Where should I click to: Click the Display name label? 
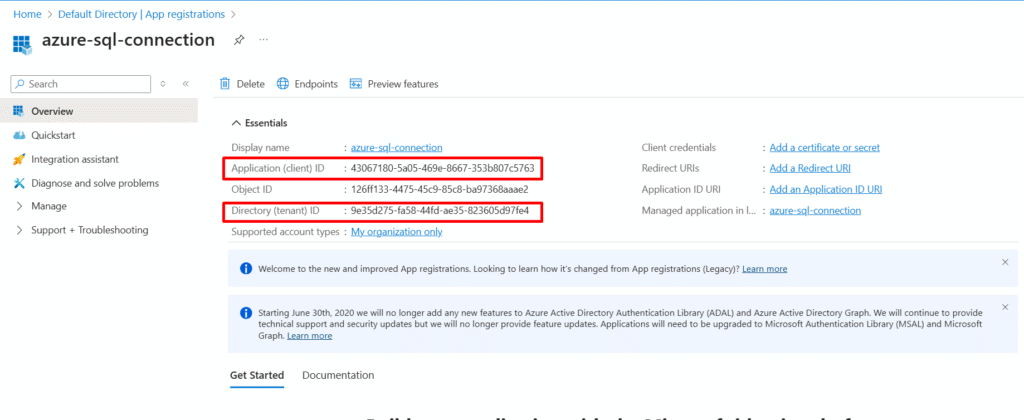pyautogui.click(x=260, y=148)
